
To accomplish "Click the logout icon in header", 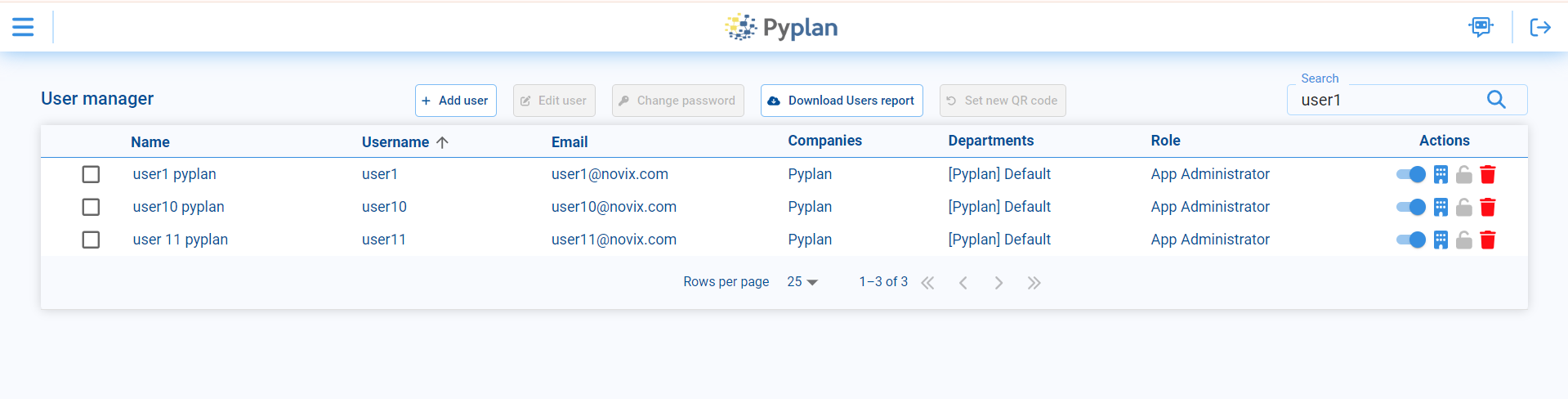I will coord(1539,28).
